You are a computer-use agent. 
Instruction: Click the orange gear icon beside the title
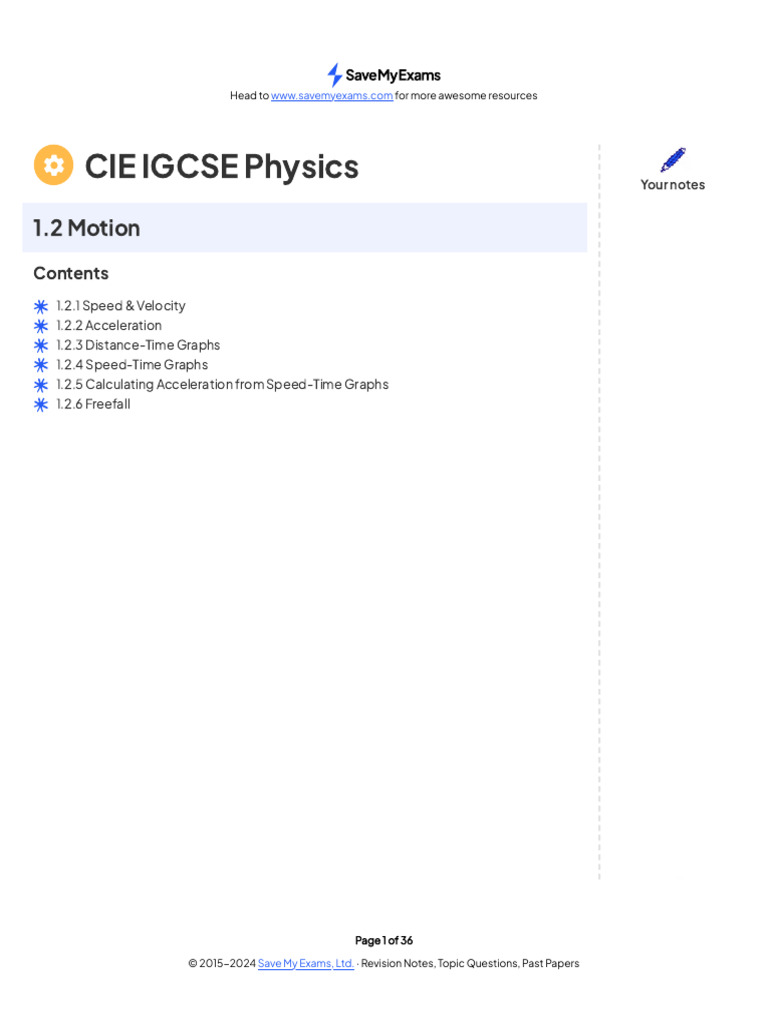[54, 165]
